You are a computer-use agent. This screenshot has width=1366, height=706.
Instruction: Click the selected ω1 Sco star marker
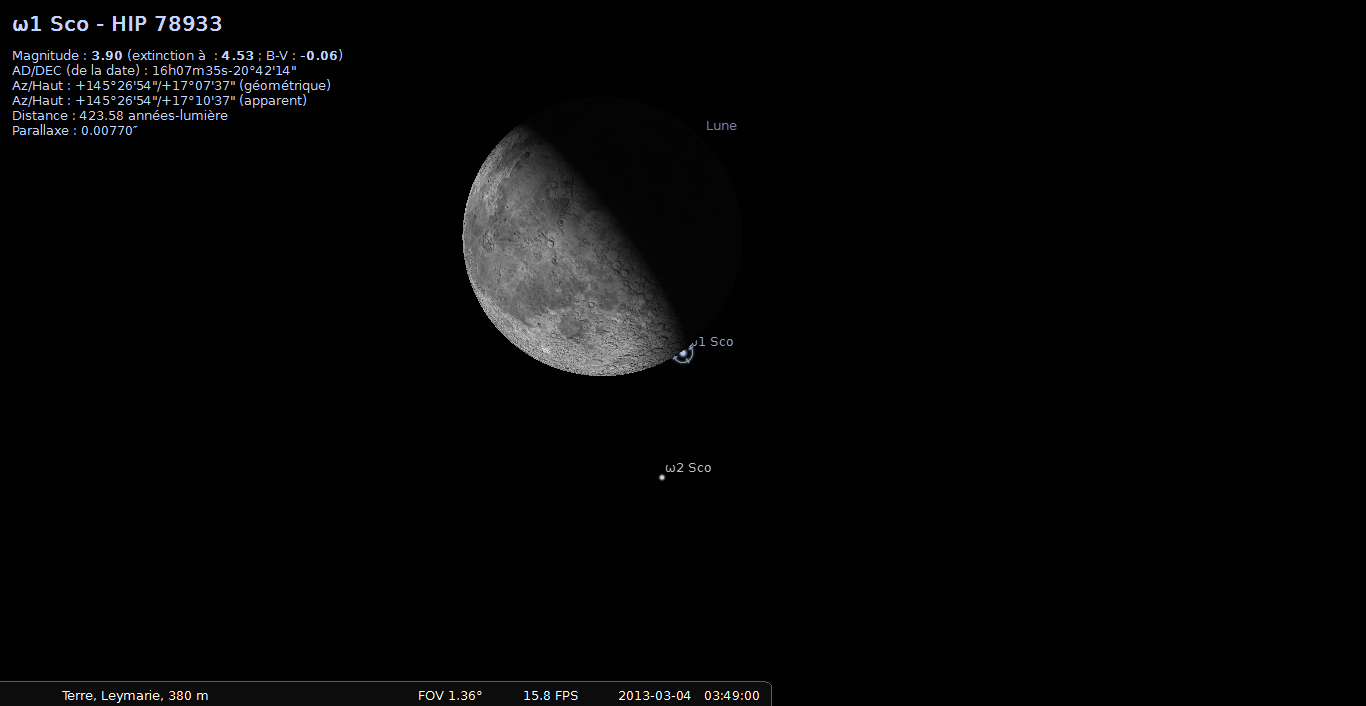pyautogui.click(x=683, y=353)
